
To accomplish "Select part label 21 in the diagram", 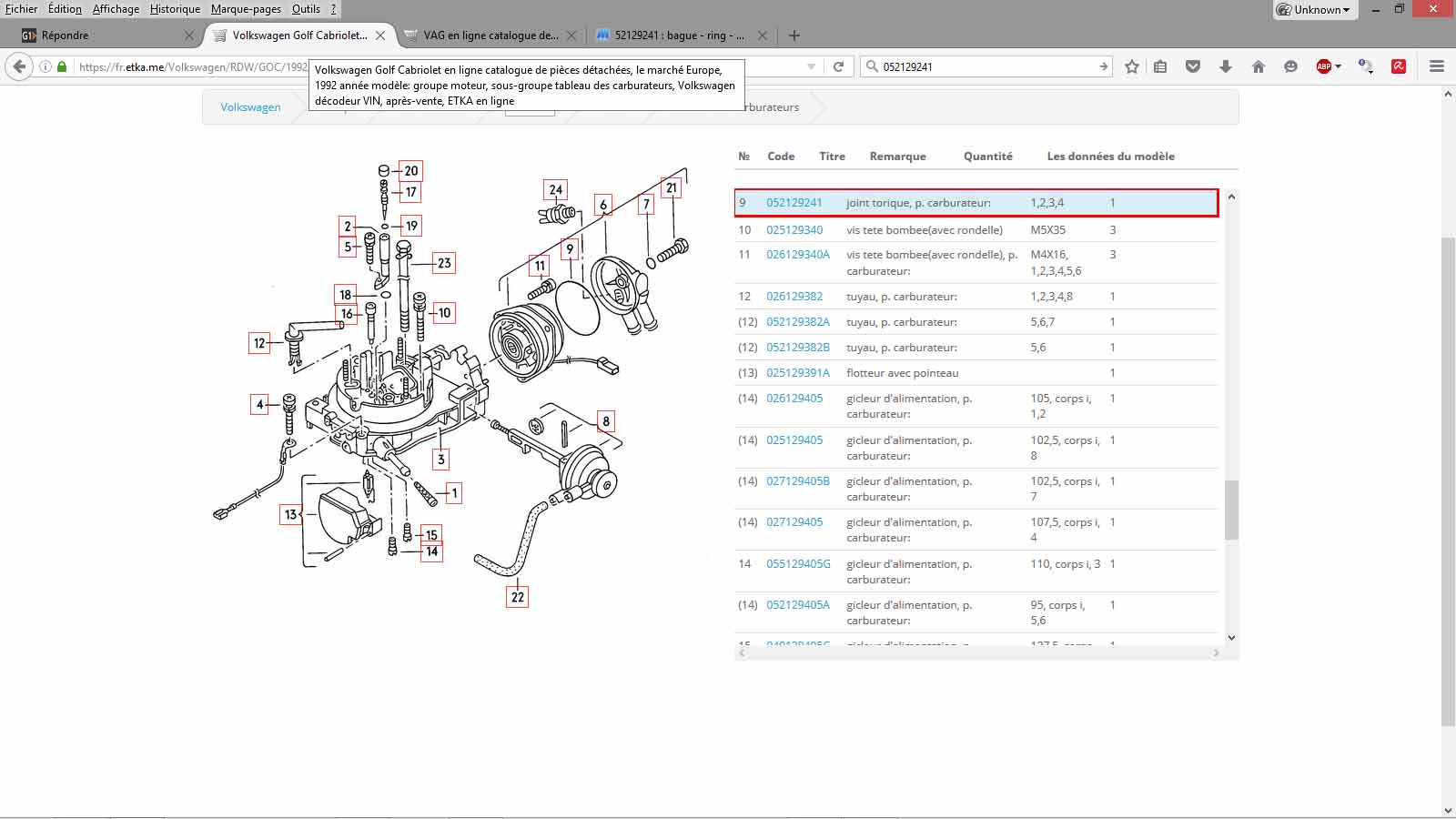I will 672,188.
